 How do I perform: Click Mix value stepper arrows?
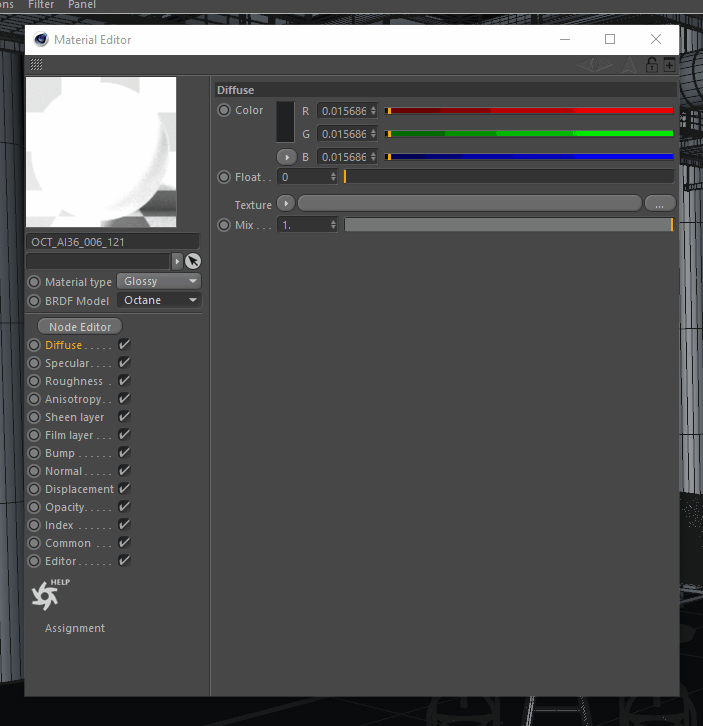(333, 225)
